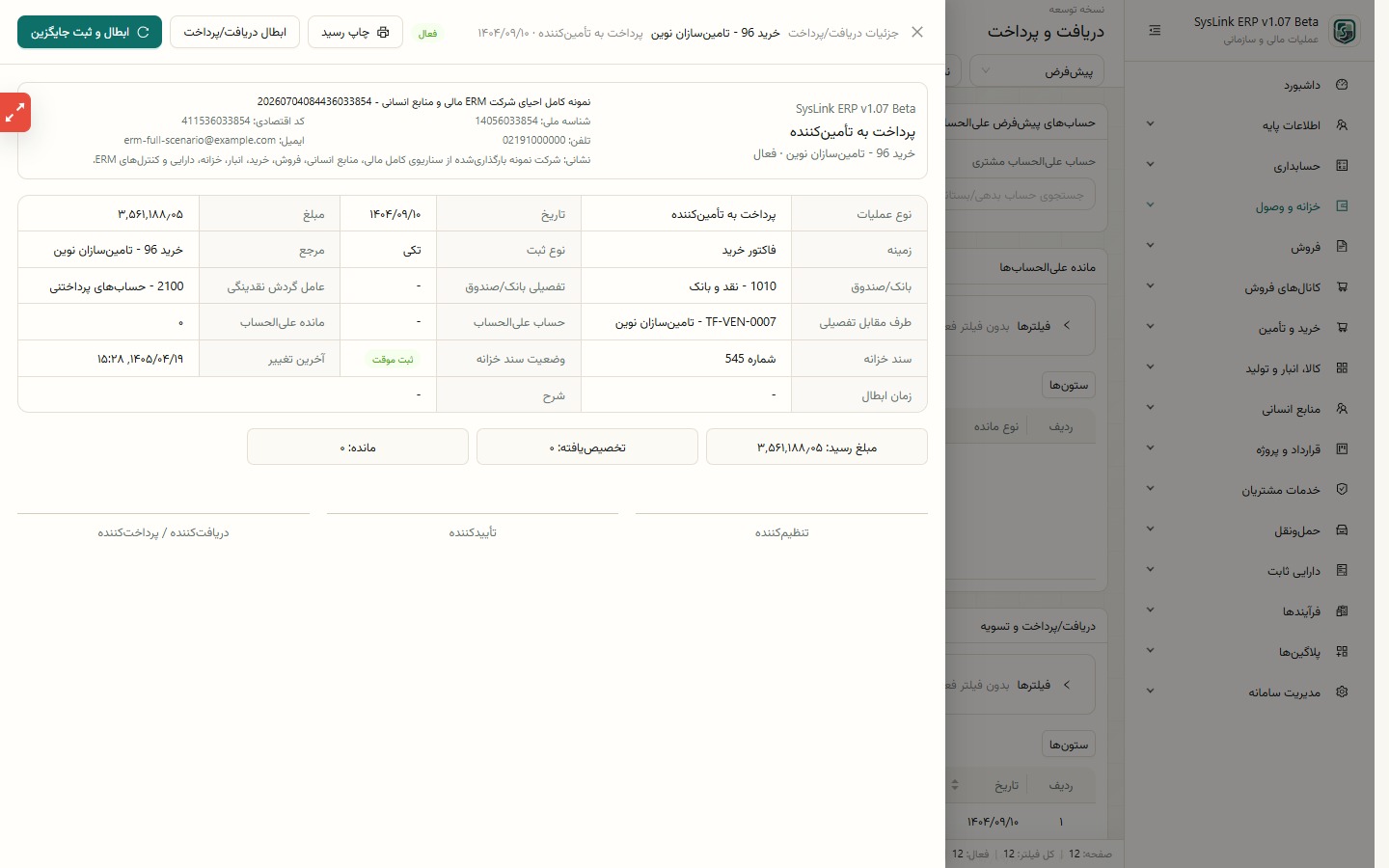The width and height of the screenshot is (1389, 868).
Task: Expand the منابع انسانی chevron
Action: (x=1150, y=409)
